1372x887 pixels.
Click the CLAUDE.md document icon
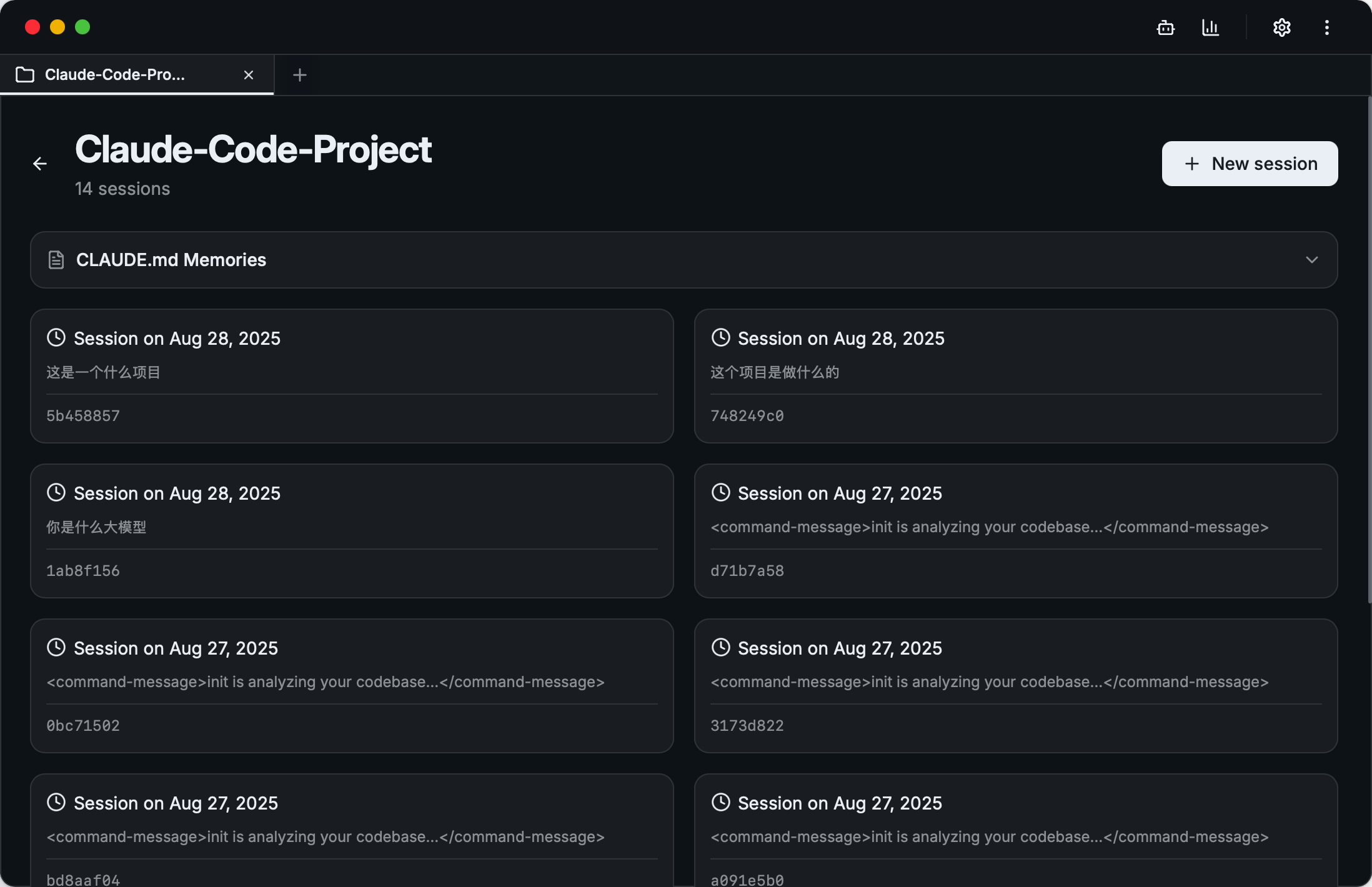point(56,260)
